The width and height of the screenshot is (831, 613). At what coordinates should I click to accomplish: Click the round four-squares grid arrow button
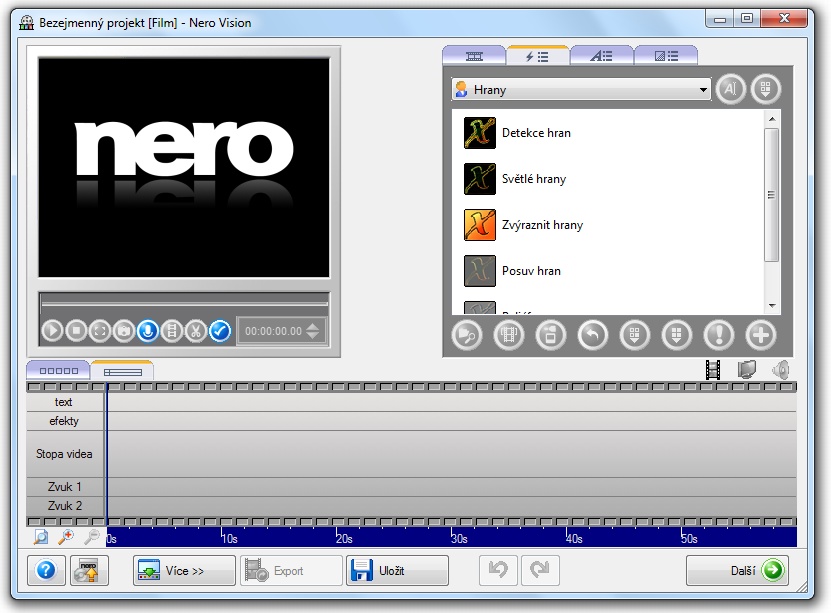(x=634, y=335)
